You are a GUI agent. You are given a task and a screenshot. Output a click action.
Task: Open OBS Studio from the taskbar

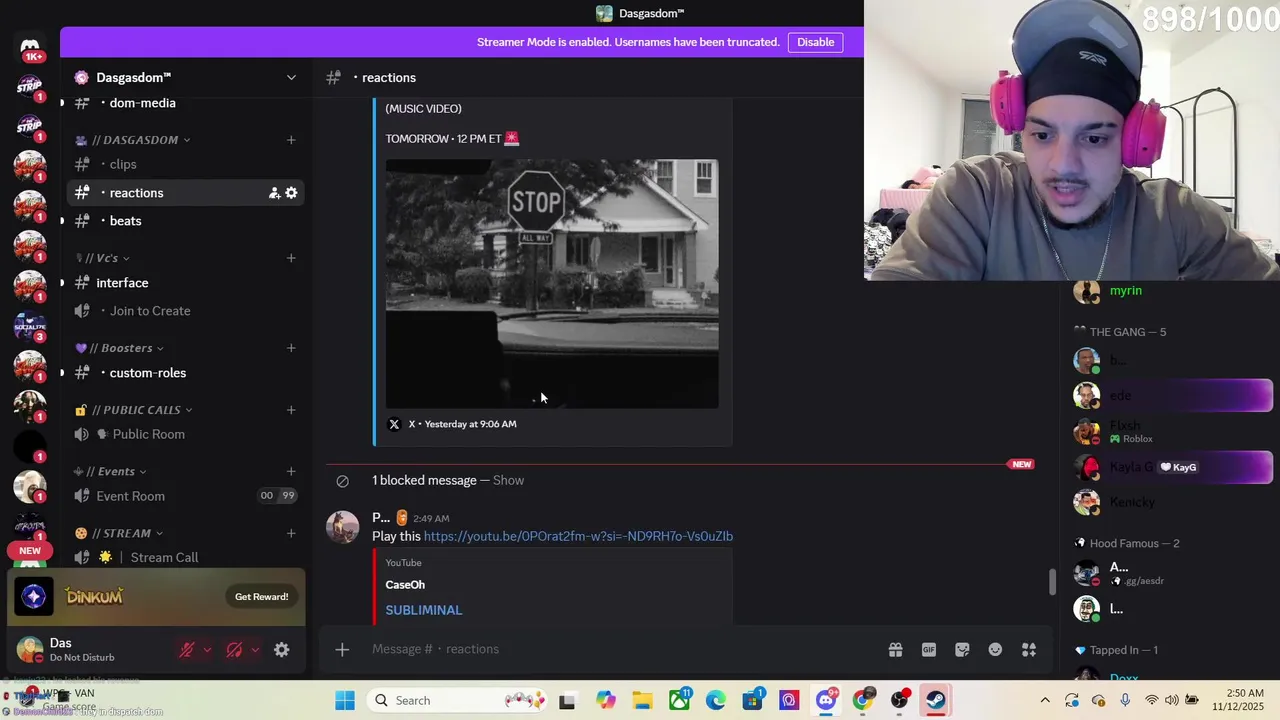[900, 700]
